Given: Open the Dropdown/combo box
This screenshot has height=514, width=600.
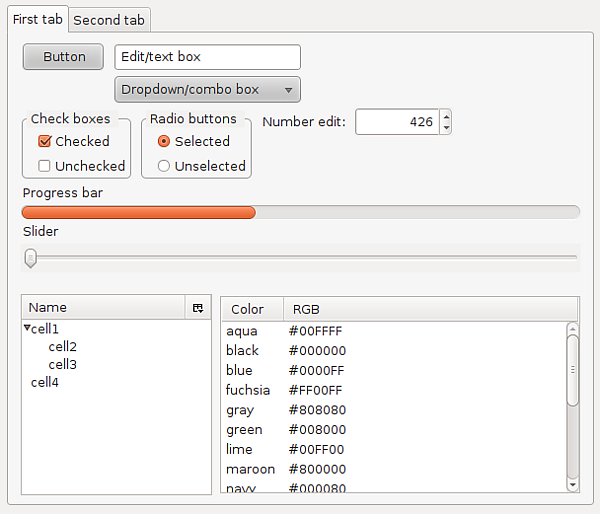Looking at the screenshot, I should click(x=208, y=90).
